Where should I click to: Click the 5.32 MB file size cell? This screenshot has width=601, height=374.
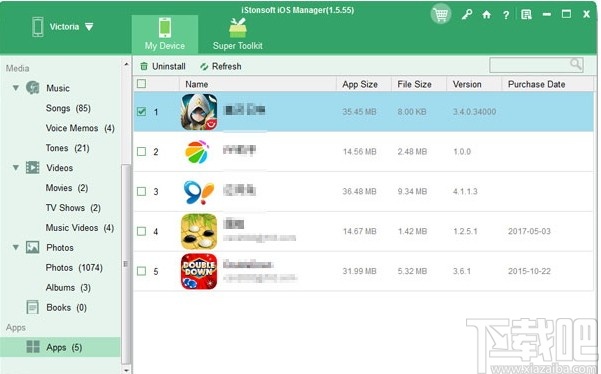(412, 271)
